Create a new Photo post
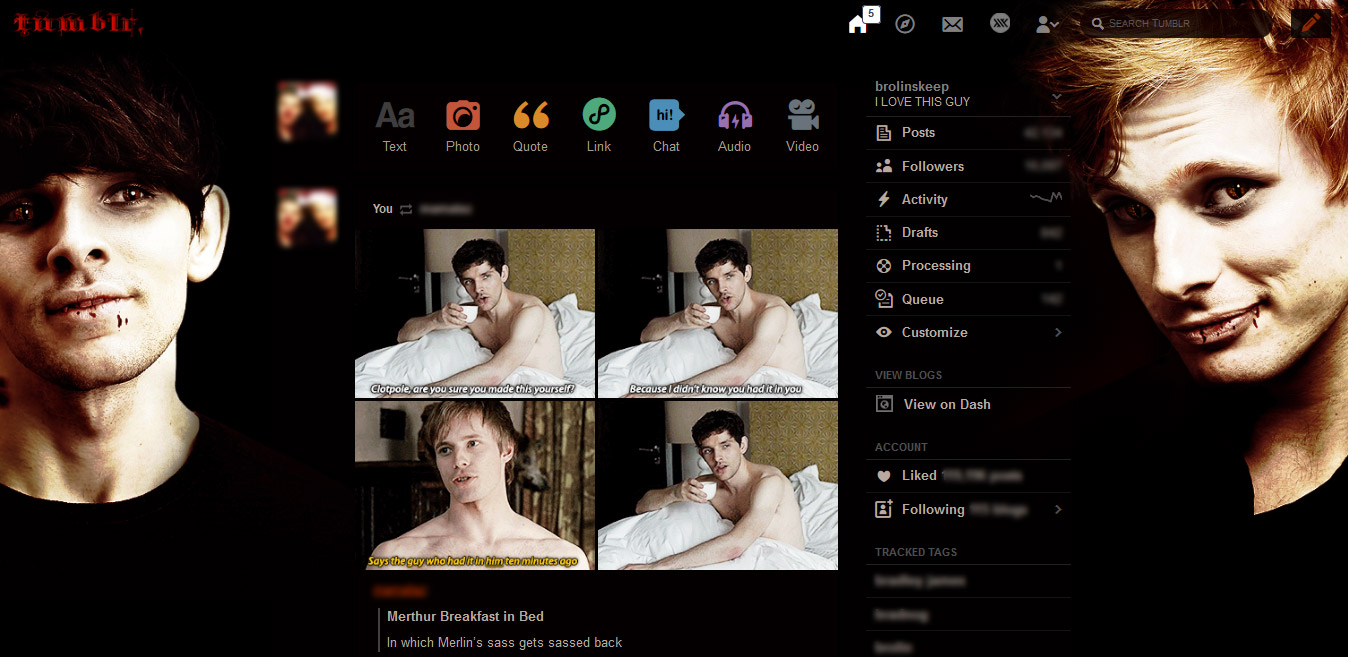Screen dimensions: 1348x657 [x=463, y=125]
